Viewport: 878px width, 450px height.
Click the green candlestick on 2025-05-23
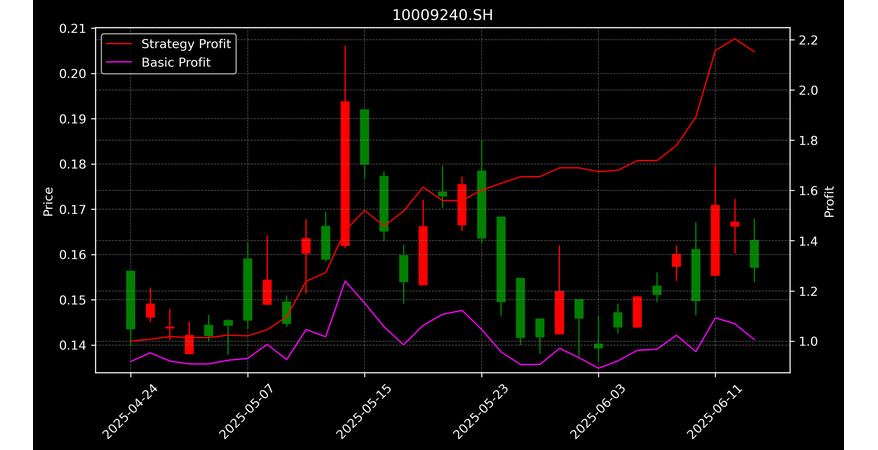pos(482,204)
